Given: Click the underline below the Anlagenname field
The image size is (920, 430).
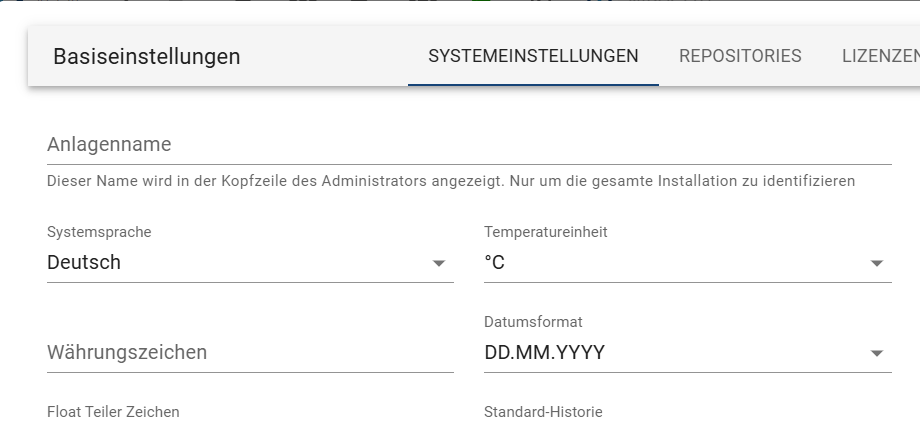Looking at the screenshot, I should 469,164.
